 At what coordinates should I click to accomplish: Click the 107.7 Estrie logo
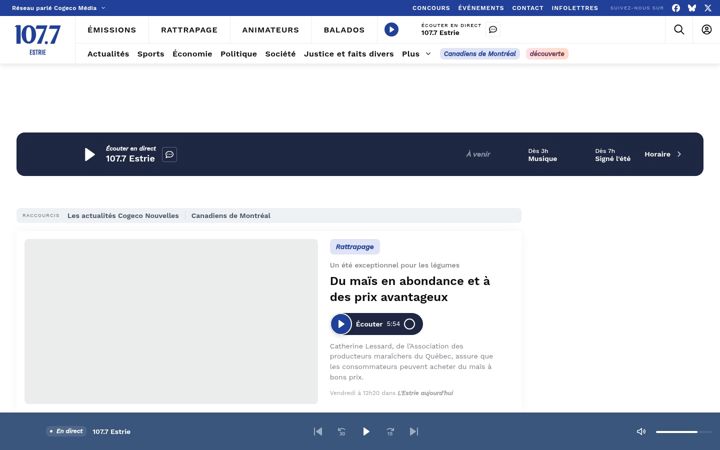(x=38, y=40)
